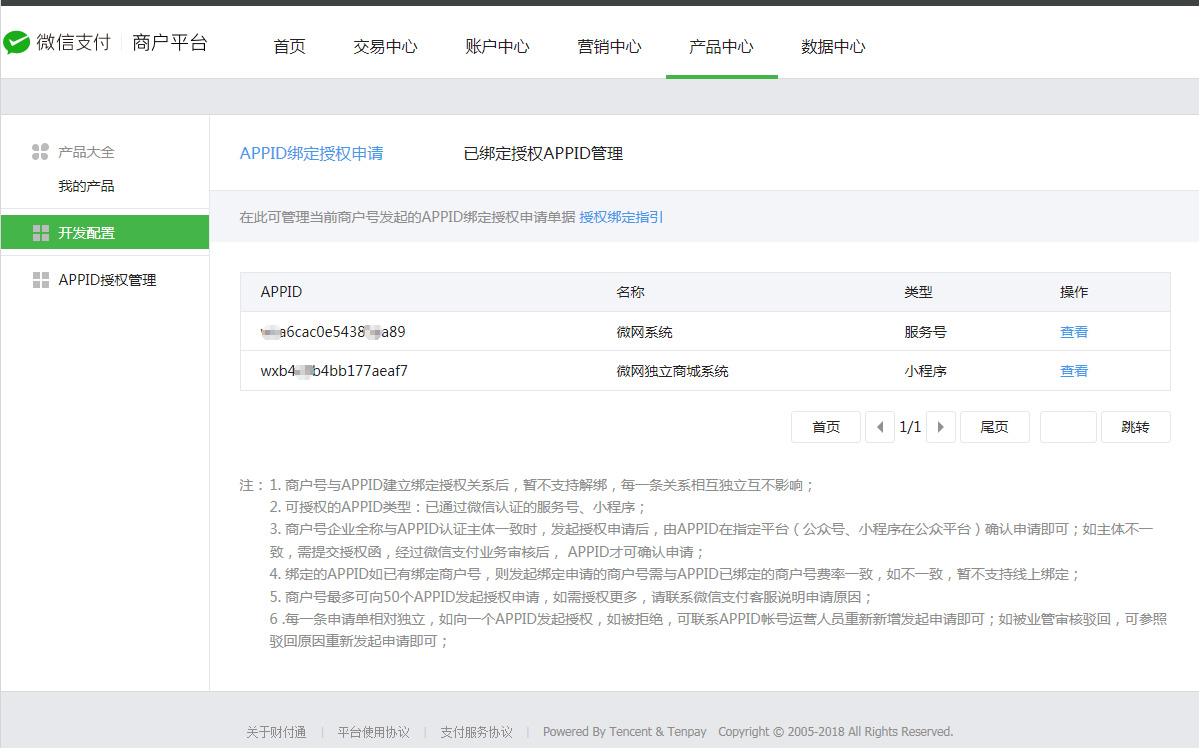Click the APPID授权管理 grid icon
This screenshot has height=748, width=1199.
(x=41, y=280)
